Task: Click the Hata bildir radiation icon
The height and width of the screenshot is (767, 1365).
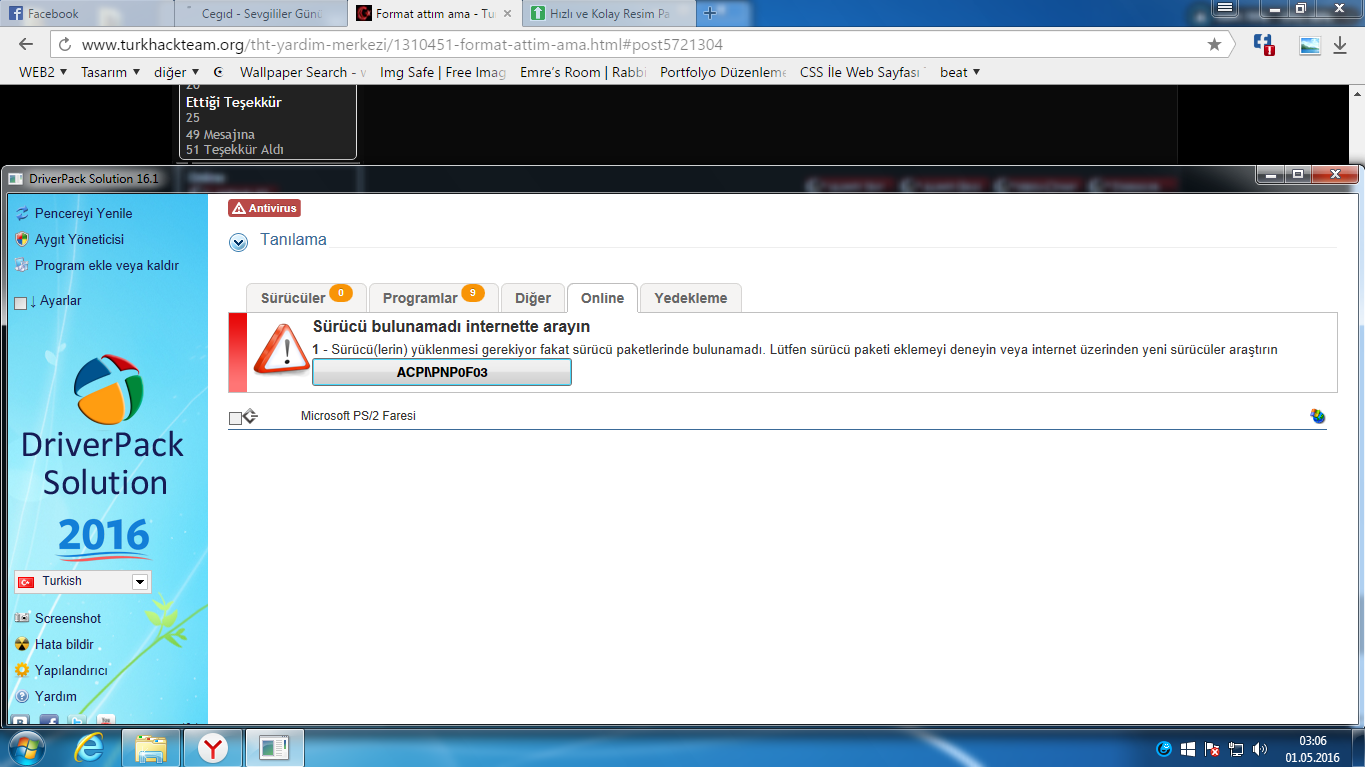Action: pos(22,644)
